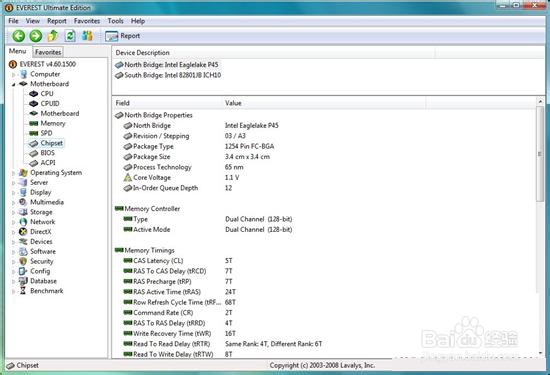Click the Display monitor icon
Image resolution: width=550 pixels, height=375 pixels.
(23, 192)
